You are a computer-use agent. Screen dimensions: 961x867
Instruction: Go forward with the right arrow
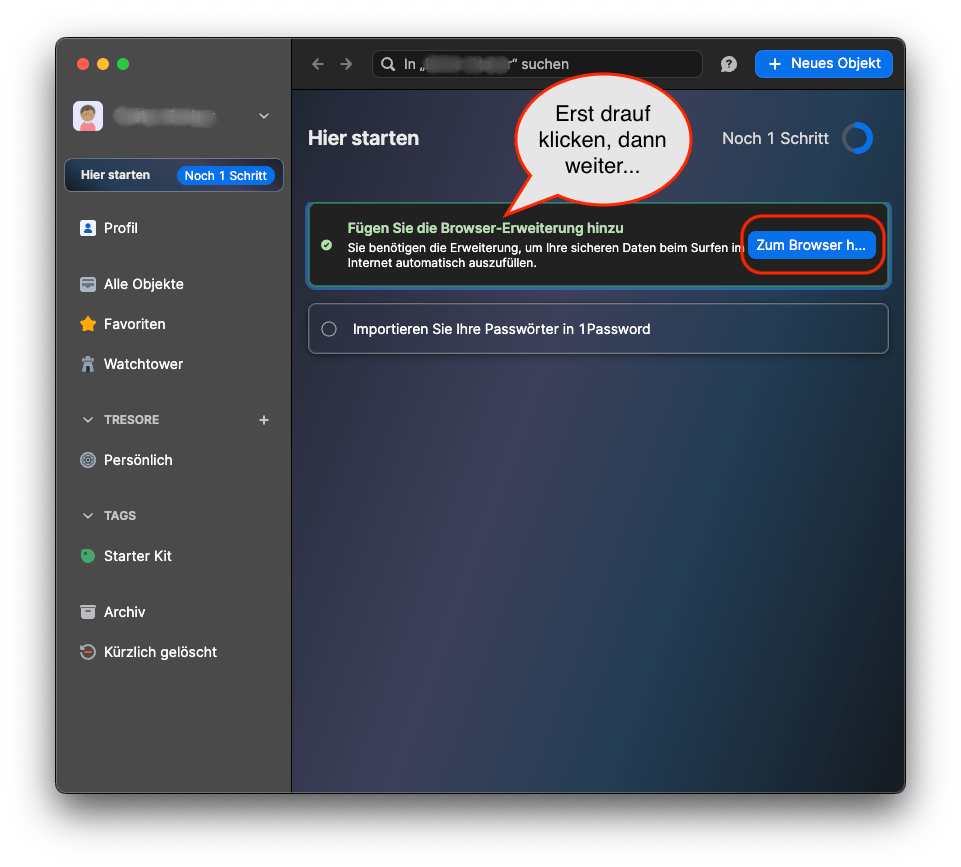pyautogui.click(x=346, y=64)
